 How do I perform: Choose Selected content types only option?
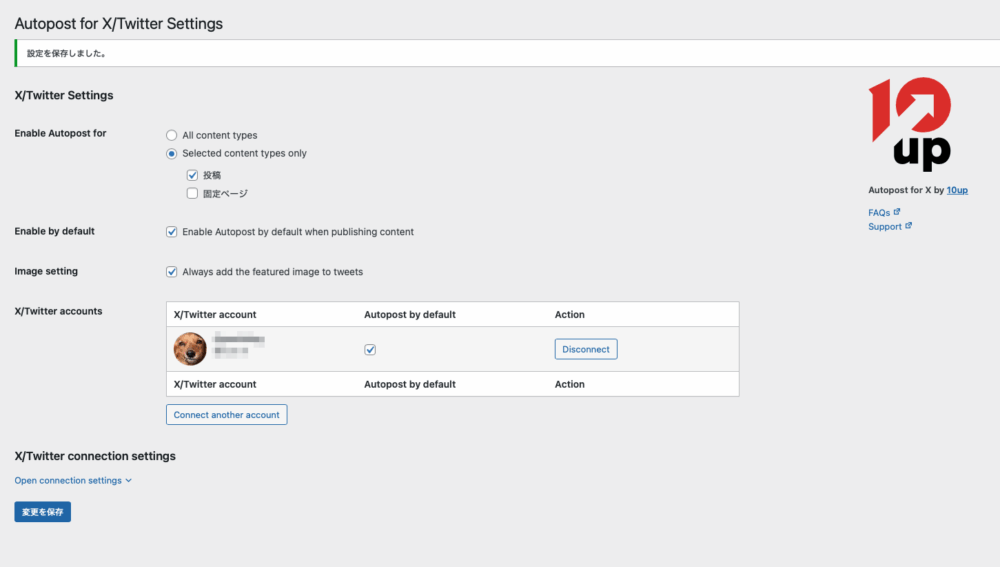[x=172, y=154]
